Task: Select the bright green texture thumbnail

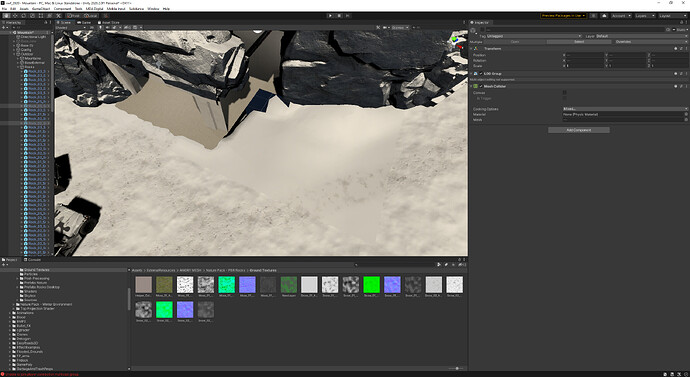Action: pyautogui.click(x=371, y=285)
